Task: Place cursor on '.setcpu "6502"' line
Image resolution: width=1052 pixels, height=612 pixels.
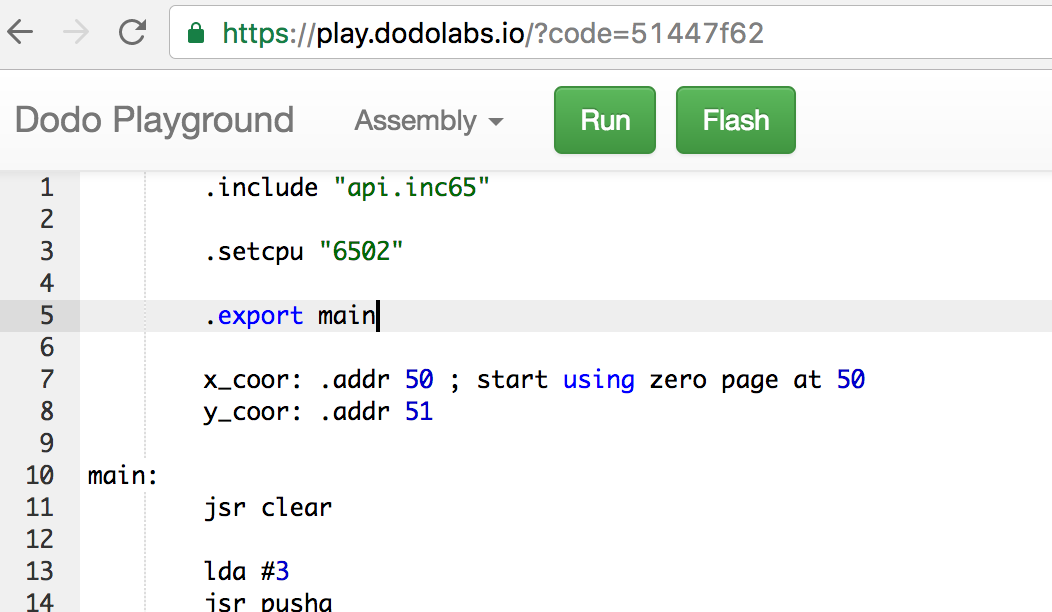Action: [x=304, y=252]
